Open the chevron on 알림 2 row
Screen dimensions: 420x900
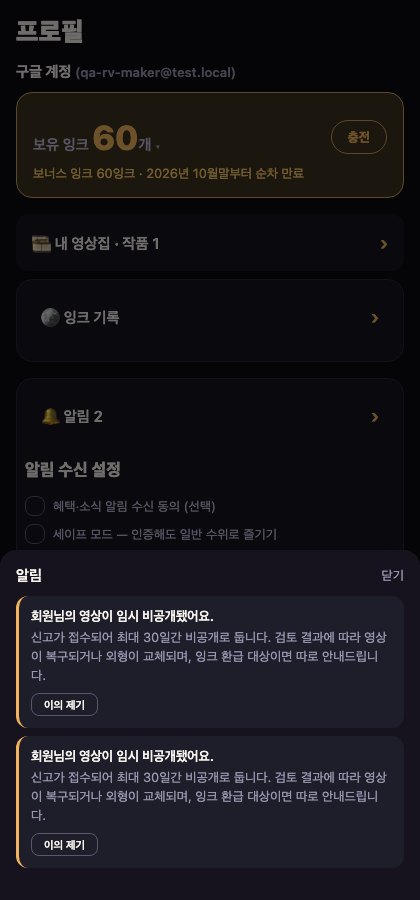[x=375, y=417]
